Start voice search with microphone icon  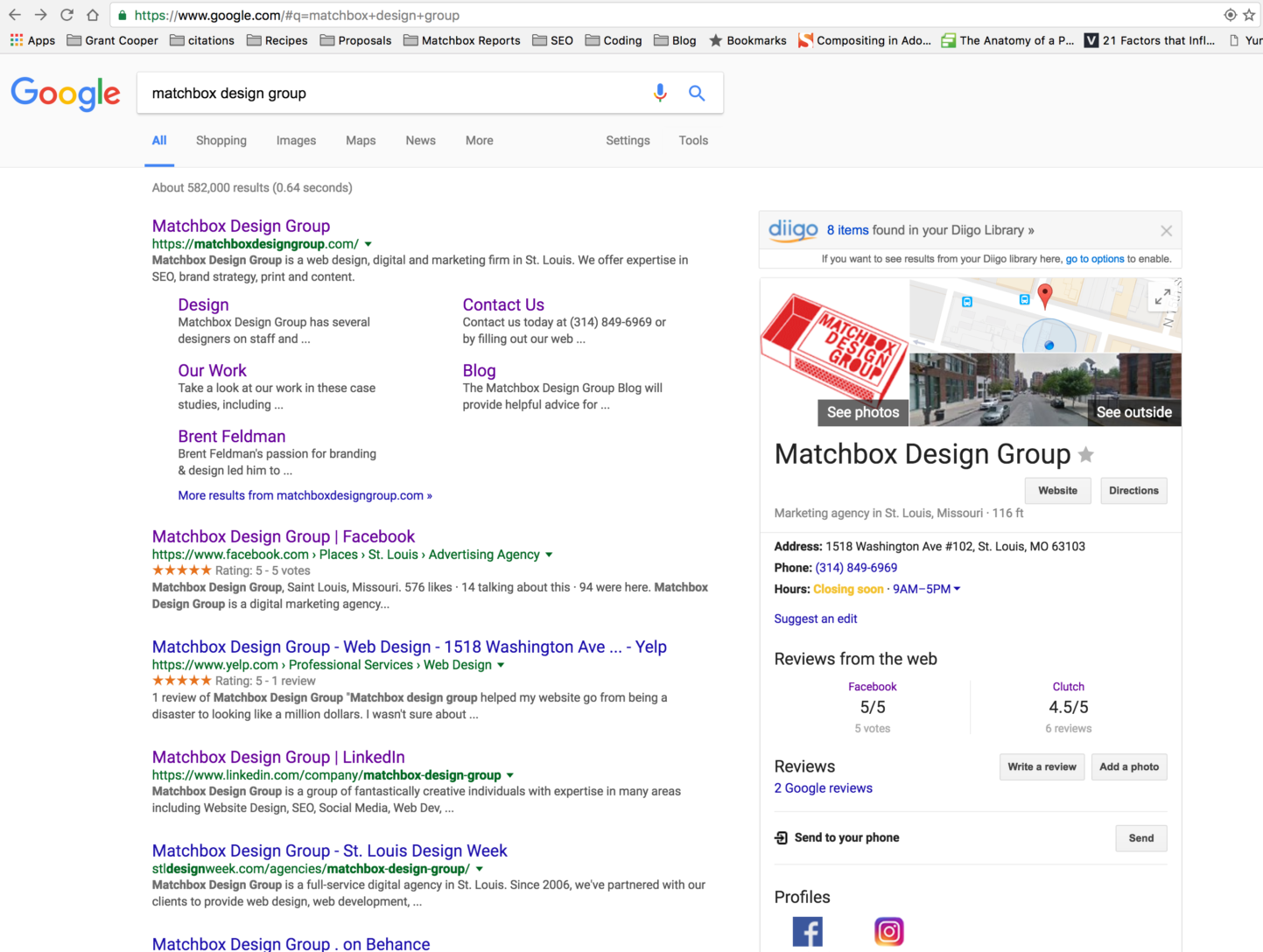click(660, 93)
